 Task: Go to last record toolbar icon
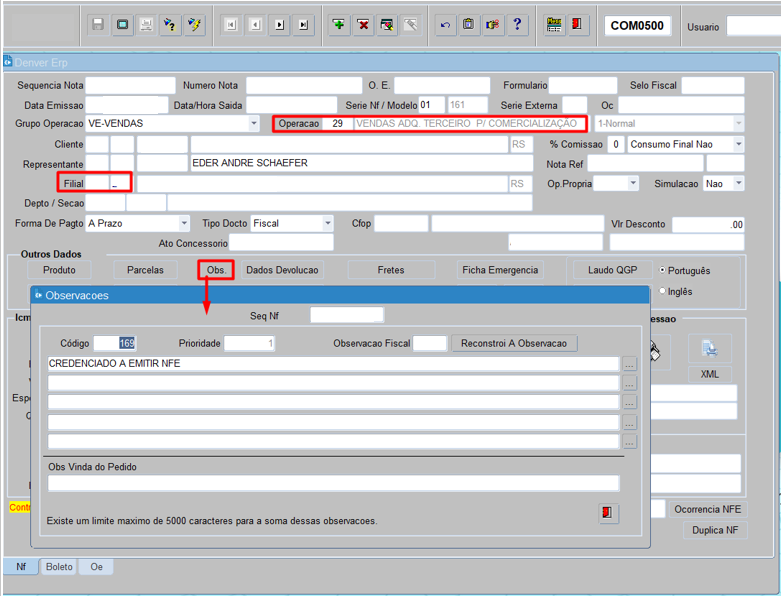click(x=303, y=25)
